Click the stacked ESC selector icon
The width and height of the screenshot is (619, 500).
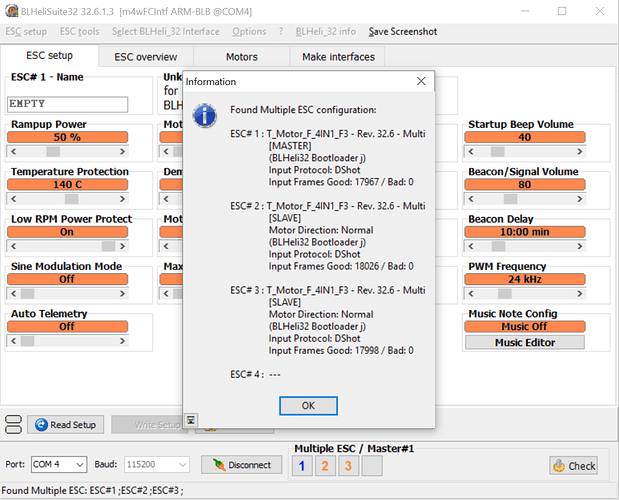[x=13, y=425]
